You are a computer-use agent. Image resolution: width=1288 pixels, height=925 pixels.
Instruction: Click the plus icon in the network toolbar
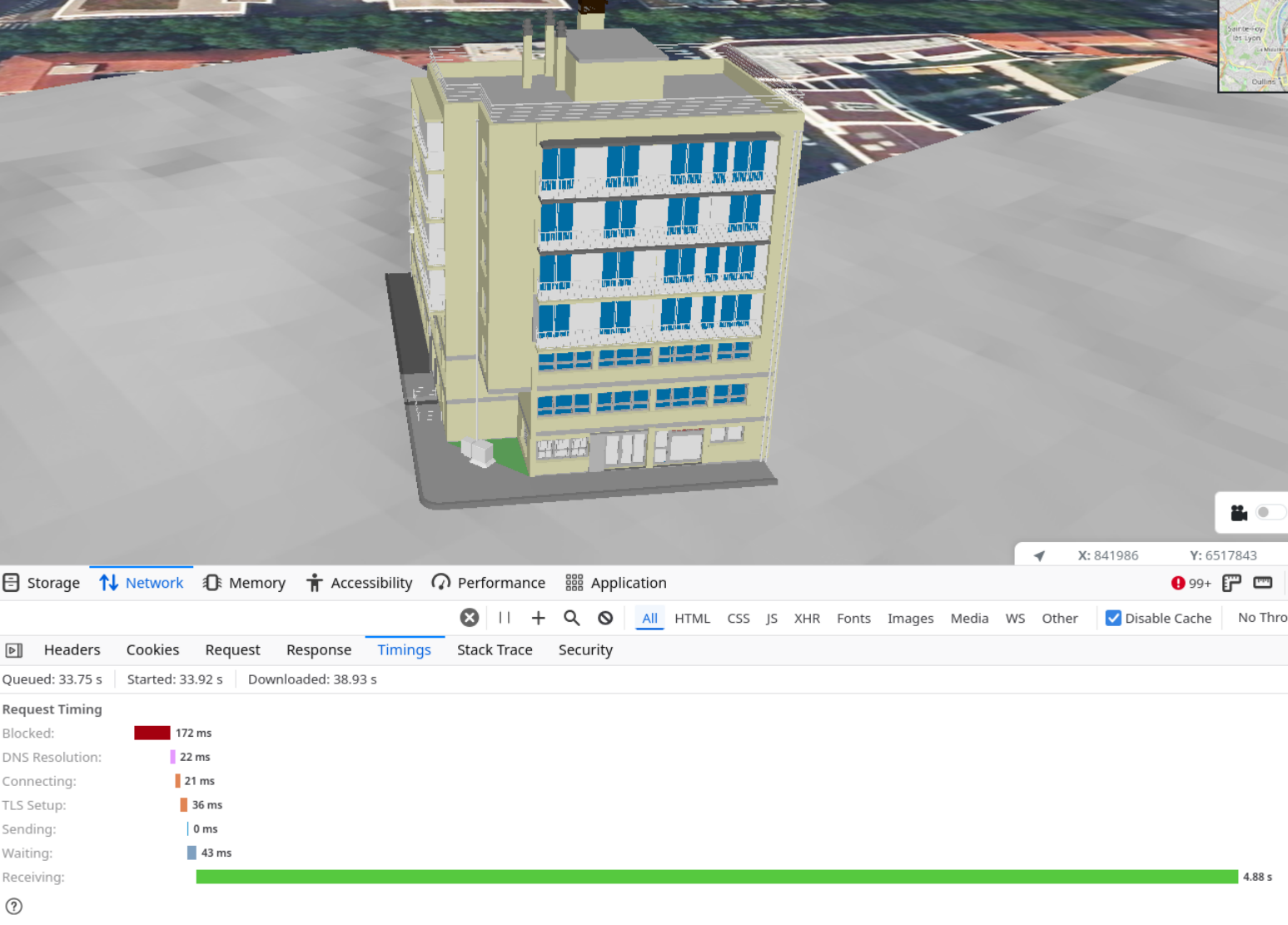(538, 618)
